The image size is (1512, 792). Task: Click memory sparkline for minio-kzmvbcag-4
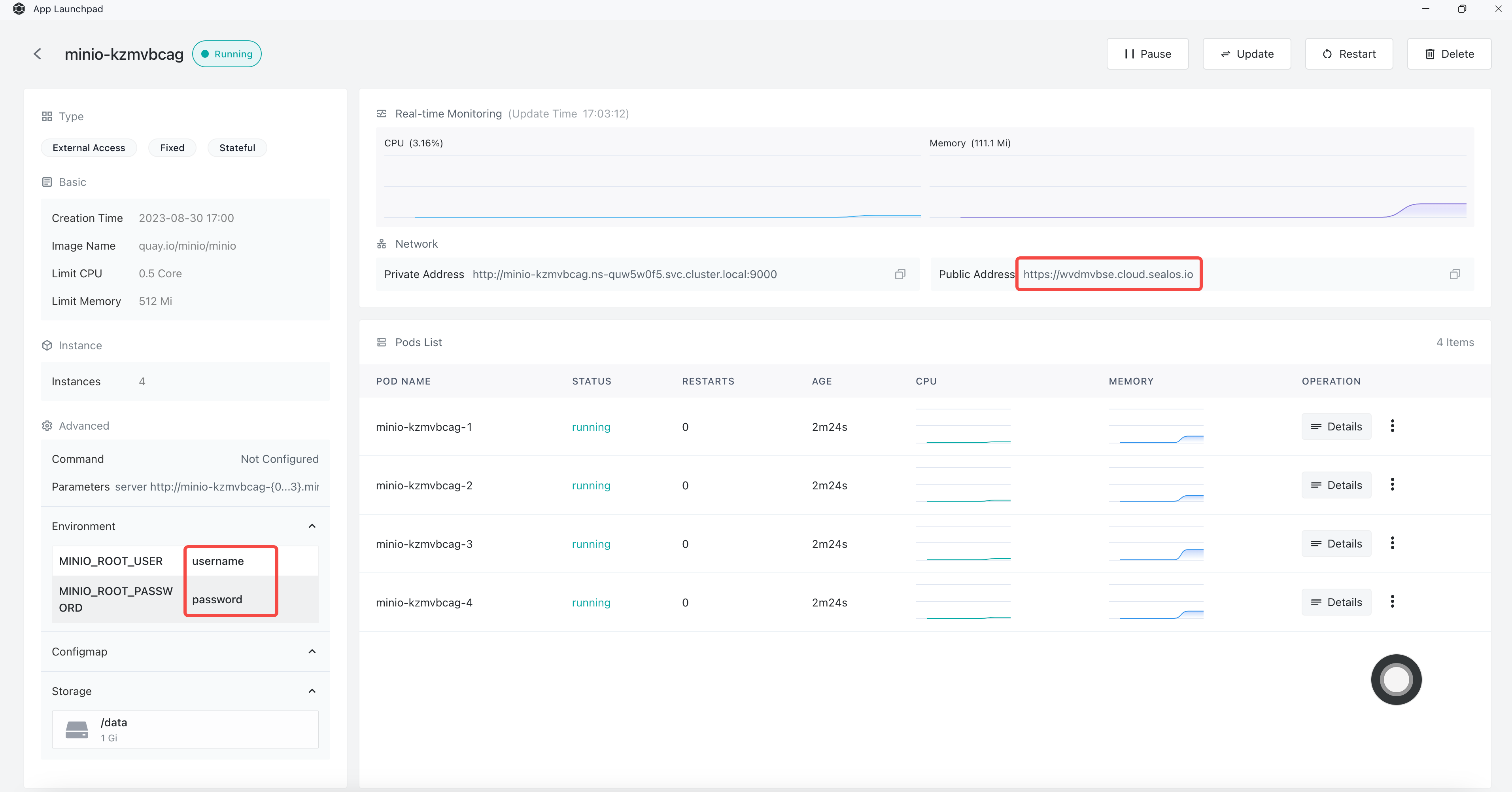point(1156,603)
